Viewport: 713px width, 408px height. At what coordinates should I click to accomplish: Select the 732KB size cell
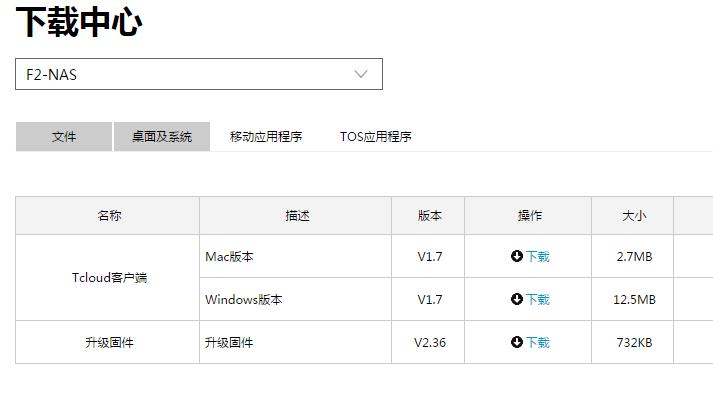coord(634,342)
